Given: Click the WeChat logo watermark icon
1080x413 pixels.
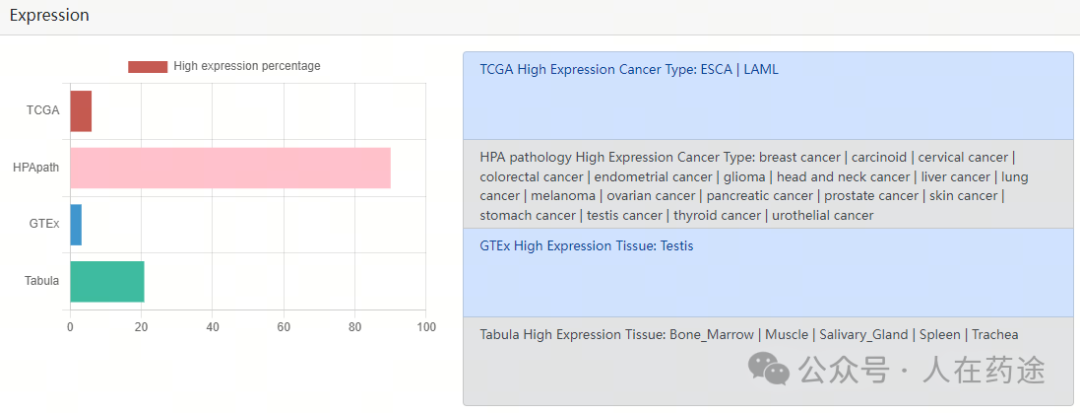Looking at the screenshot, I should pyautogui.click(x=769, y=369).
